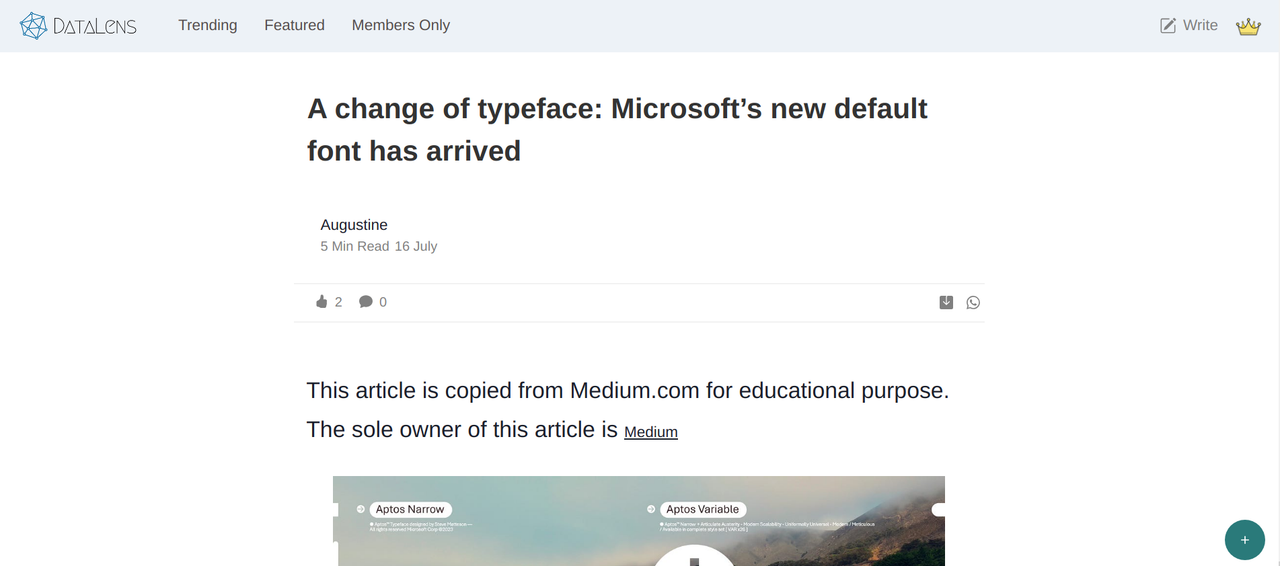This screenshot has width=1280, height=566.
Task: Like the article with thumbs-up icon
Action: pos(322,301)
